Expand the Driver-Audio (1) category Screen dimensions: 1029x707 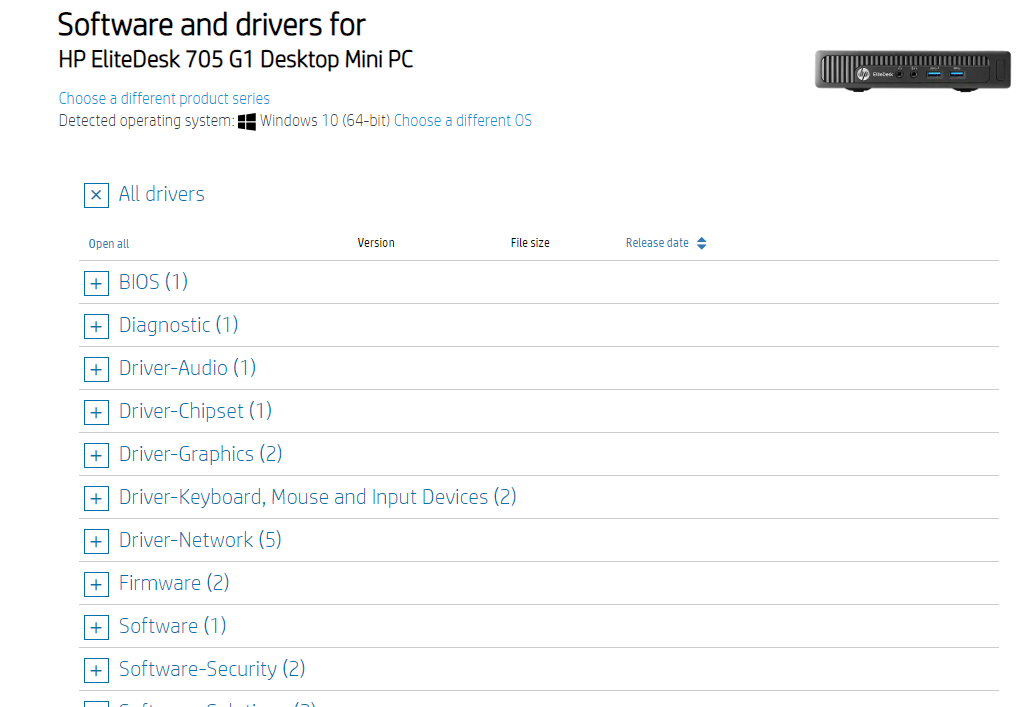coord(96,369)
